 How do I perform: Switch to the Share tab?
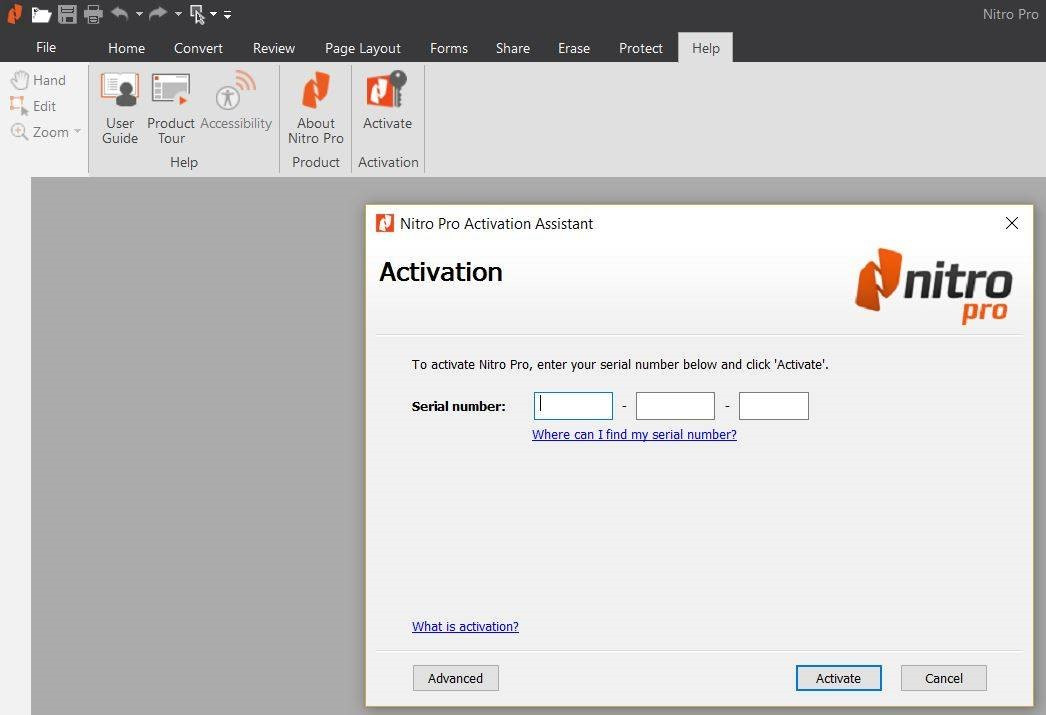click(x=513, y=48)
